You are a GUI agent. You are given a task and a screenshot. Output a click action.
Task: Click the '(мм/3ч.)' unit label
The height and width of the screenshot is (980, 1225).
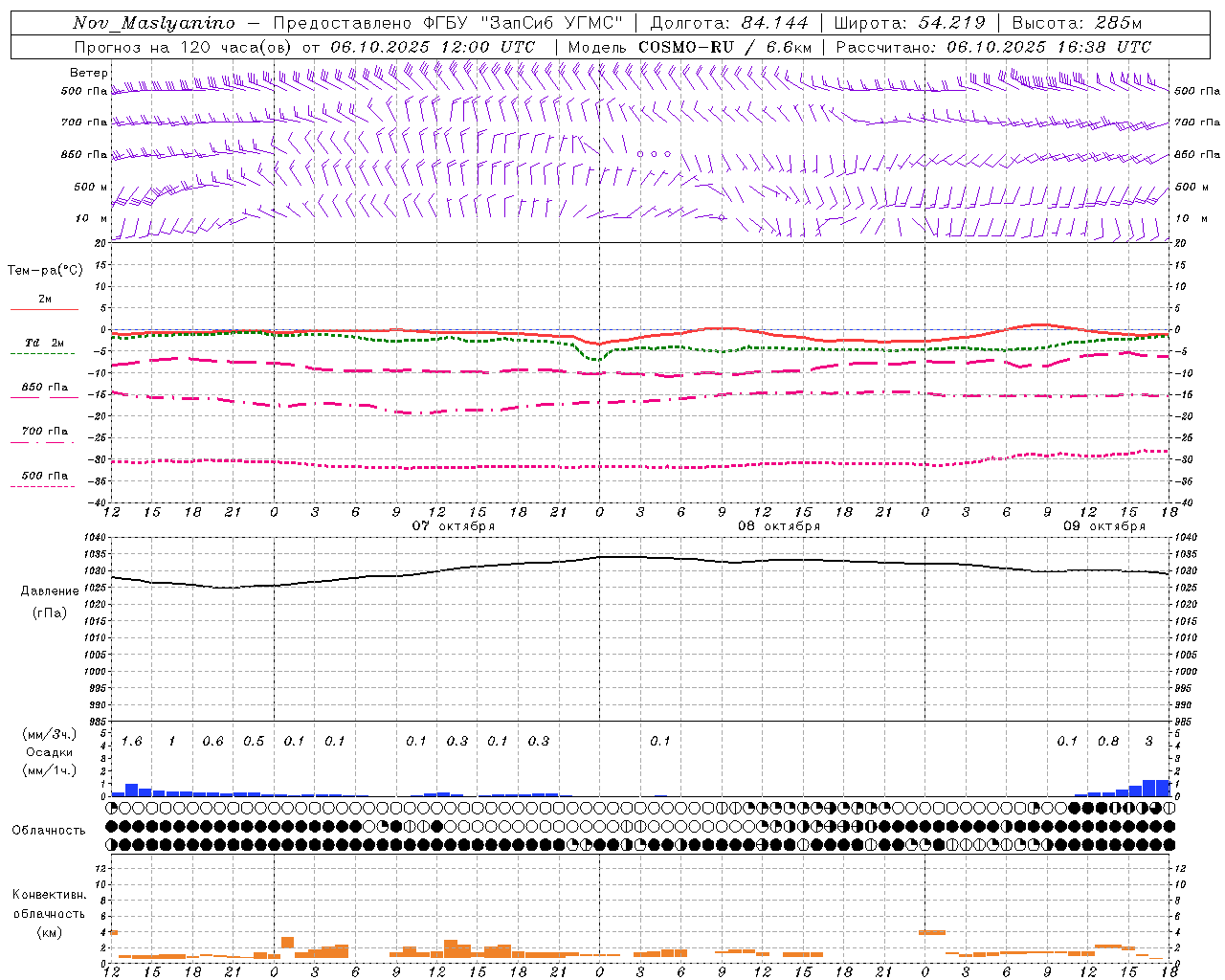pos(49,734)
